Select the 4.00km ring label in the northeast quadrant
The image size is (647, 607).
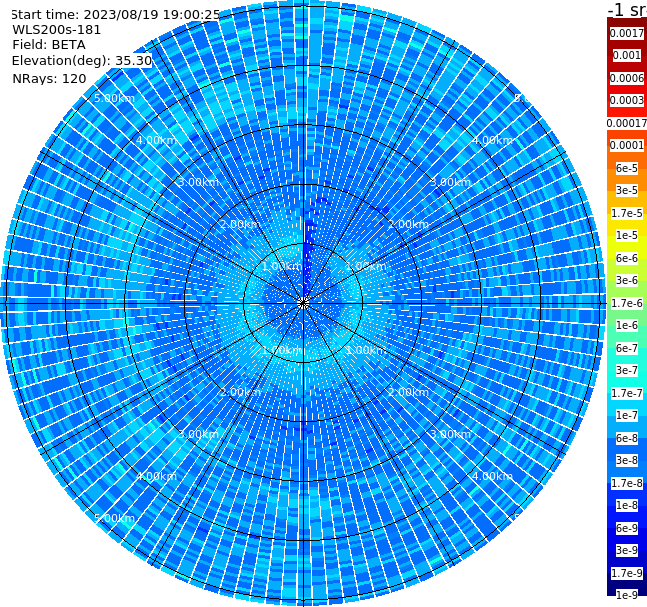[492, 140]
